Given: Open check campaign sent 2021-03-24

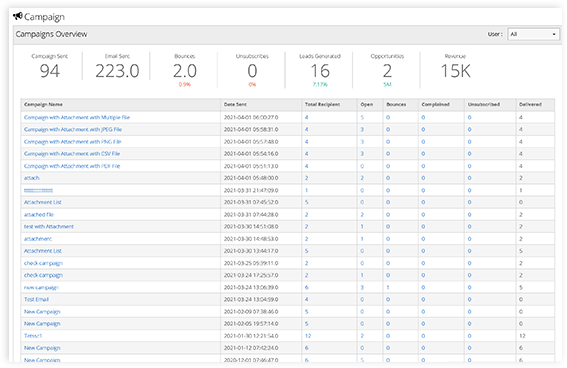Looking at the screenshot, I should point(43,275).
